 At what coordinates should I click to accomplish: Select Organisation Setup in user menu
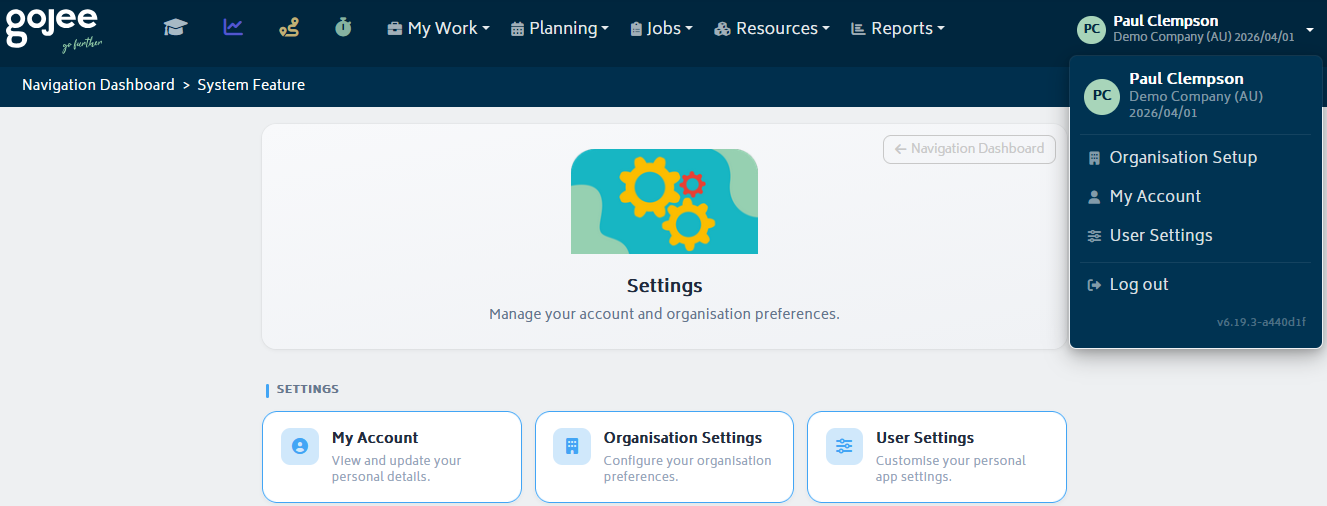[1183, 157]
